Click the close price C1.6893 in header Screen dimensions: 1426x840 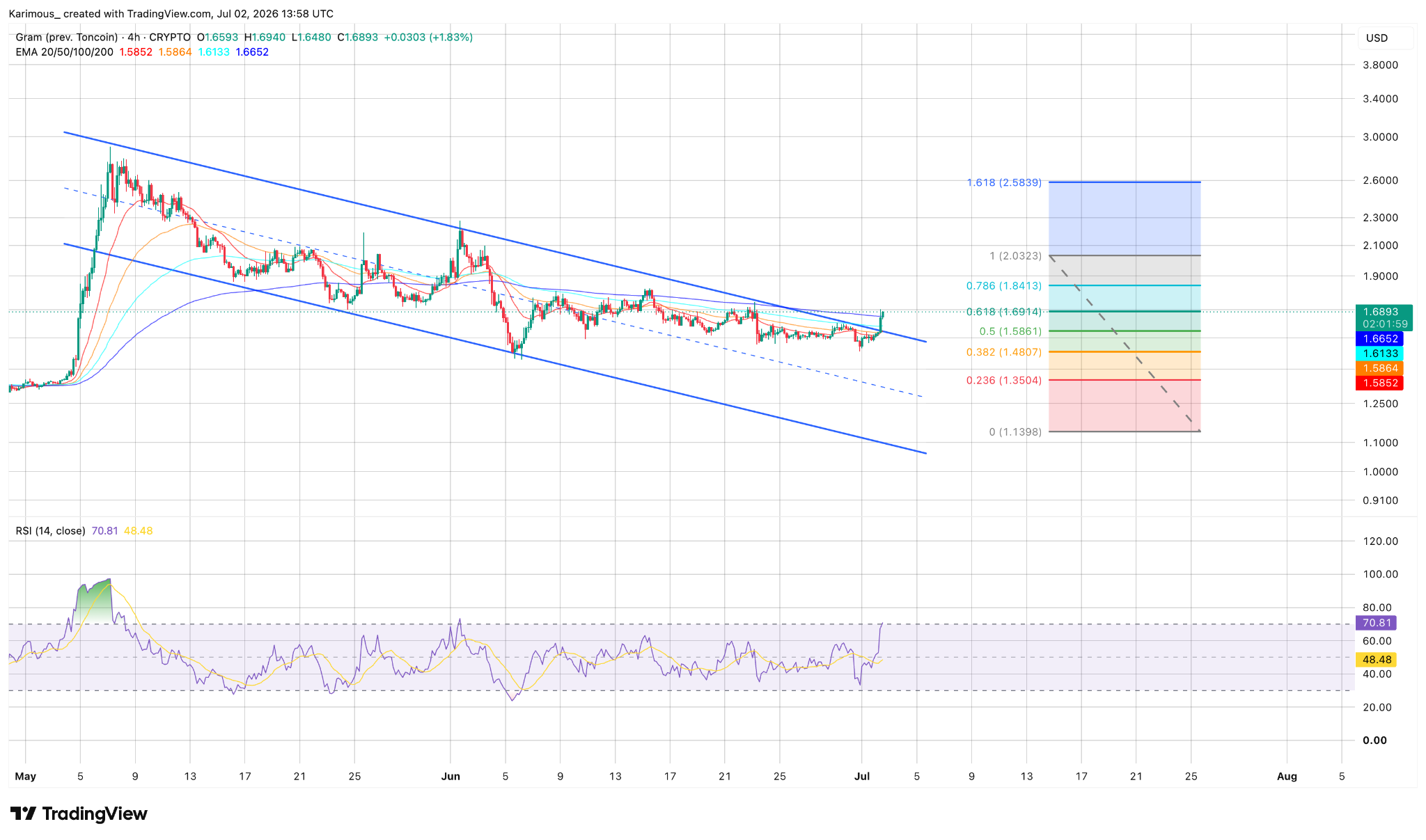point(358,38)
